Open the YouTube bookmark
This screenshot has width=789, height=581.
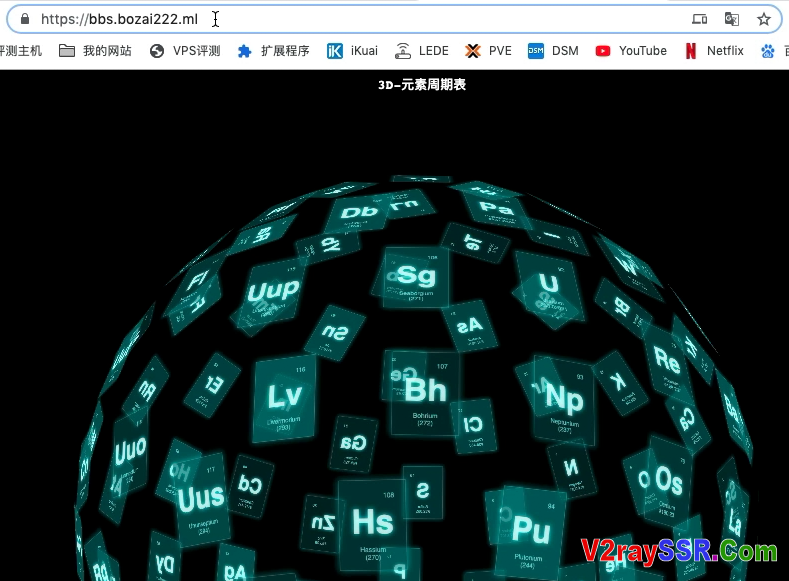pyautogui.click(x=631, y=51)
